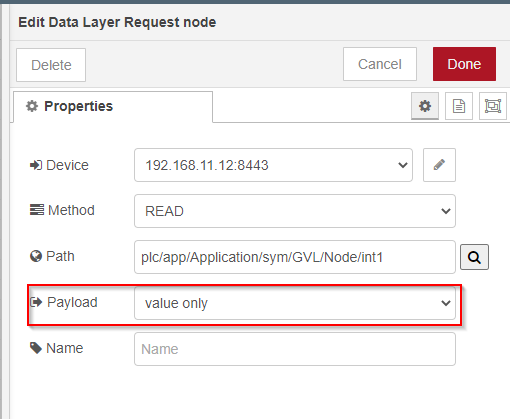Click into the Name input field

(x=295, y=349)
